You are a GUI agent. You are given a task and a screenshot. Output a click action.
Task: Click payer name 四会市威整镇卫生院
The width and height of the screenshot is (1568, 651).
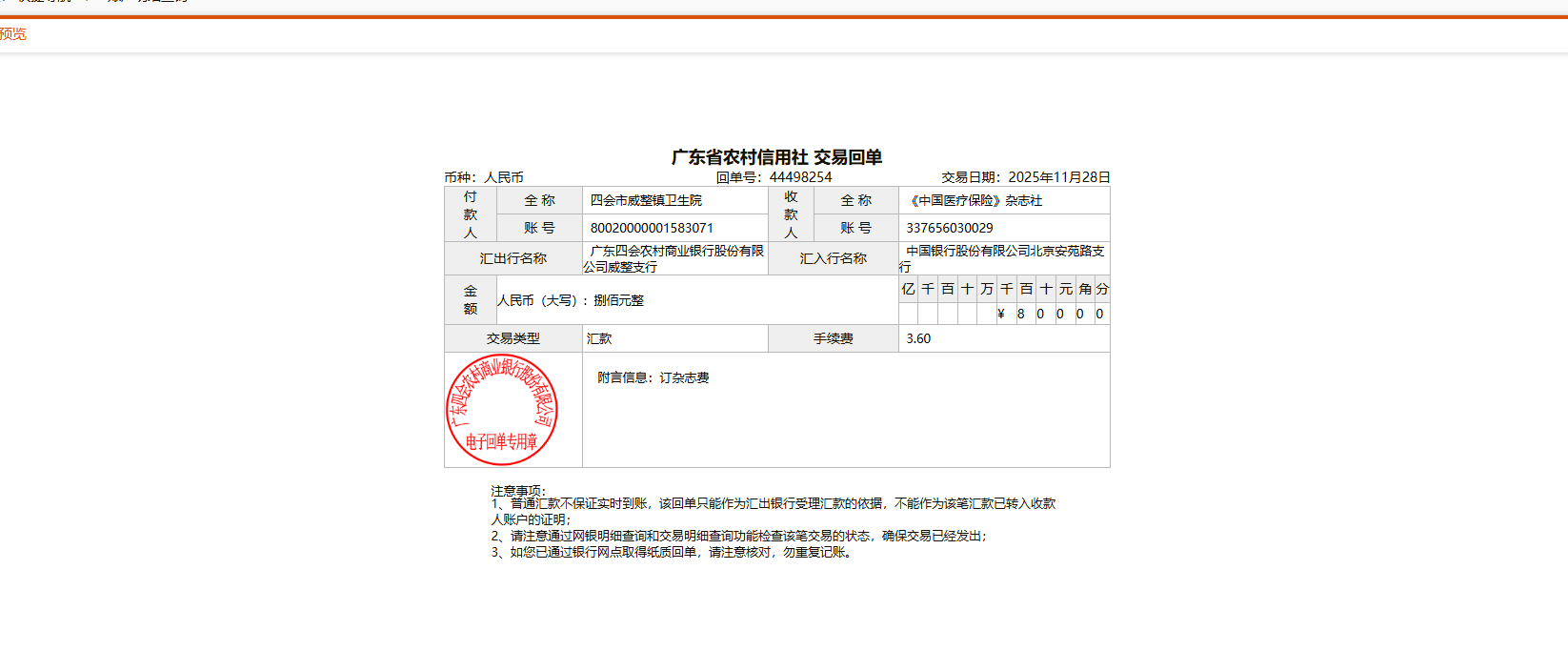[x=646, y=200]
